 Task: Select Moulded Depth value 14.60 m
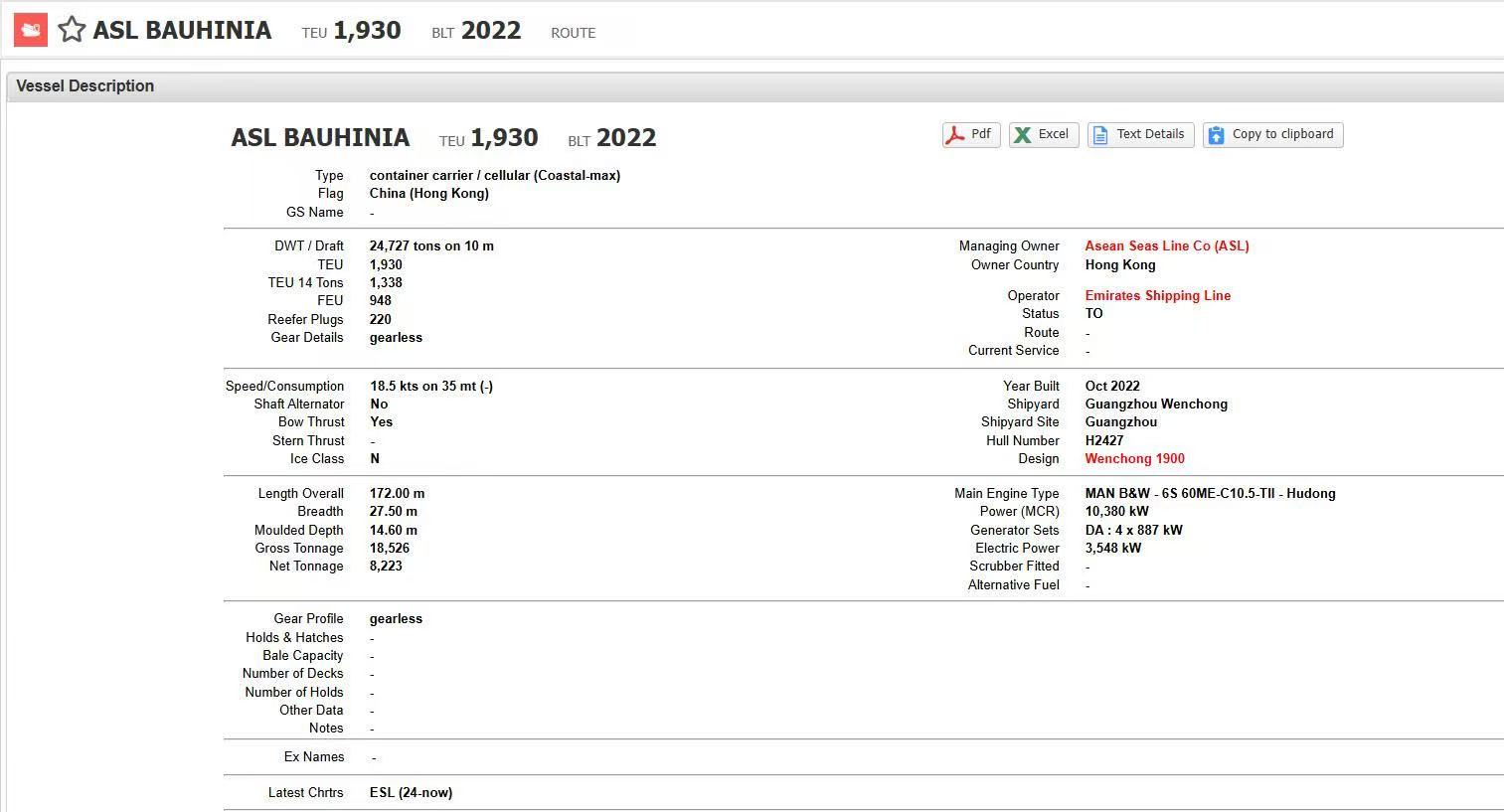(x=394, y=531)
